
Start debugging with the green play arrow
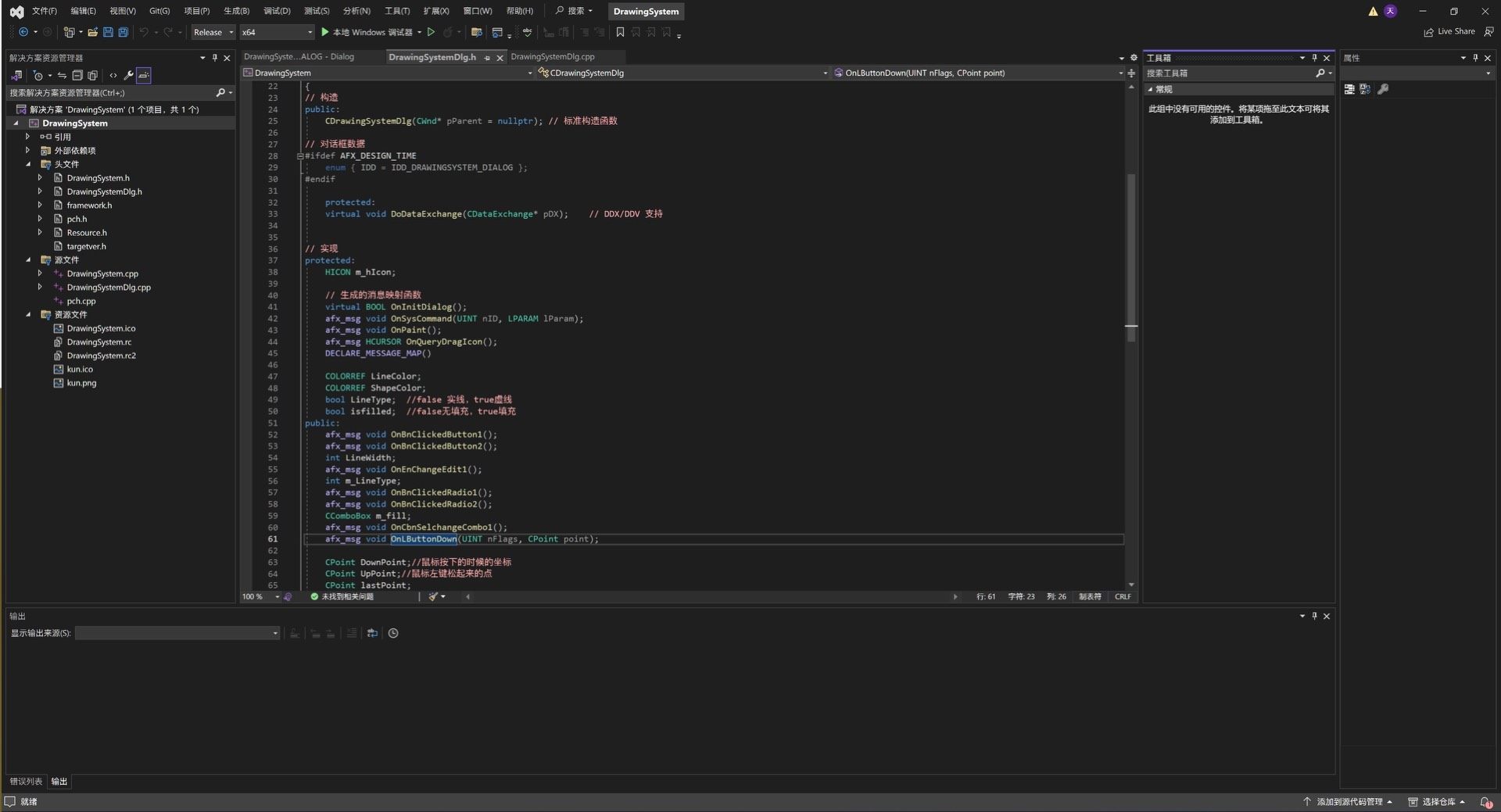tap(325, 32)
